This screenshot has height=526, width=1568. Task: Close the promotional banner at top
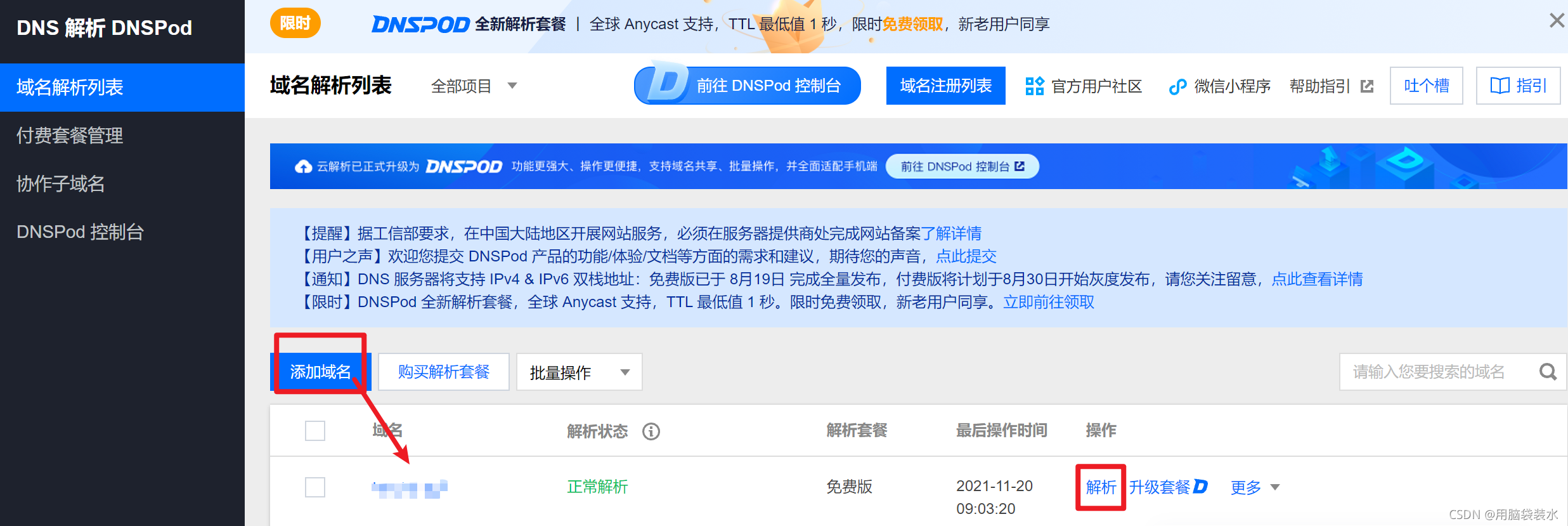click(x=1557, y=21)
